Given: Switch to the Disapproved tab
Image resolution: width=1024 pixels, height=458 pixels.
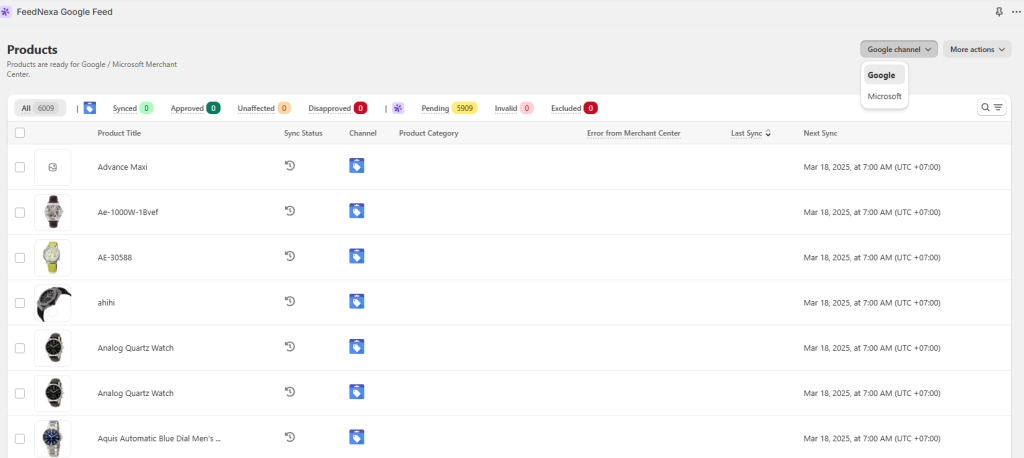Looking at the screenshot, I should click(x=337, y=108).
